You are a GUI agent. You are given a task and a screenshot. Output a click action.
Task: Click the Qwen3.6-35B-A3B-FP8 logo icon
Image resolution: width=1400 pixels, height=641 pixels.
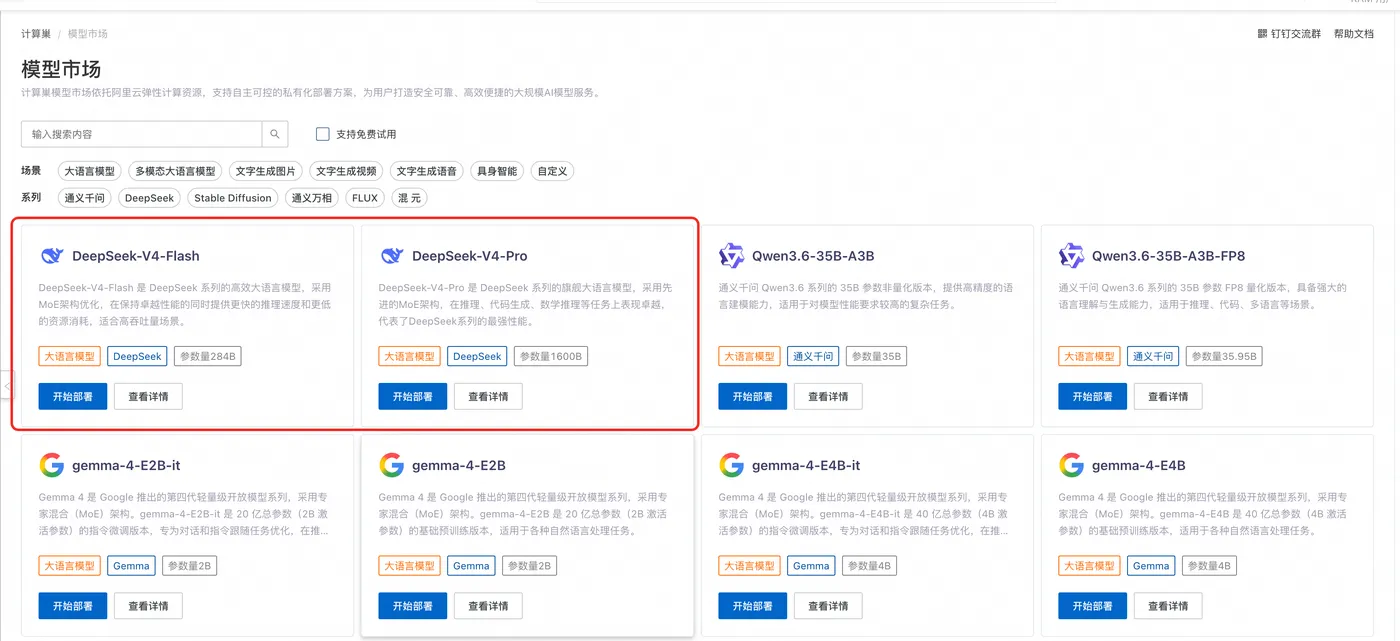pos(1072,256)
